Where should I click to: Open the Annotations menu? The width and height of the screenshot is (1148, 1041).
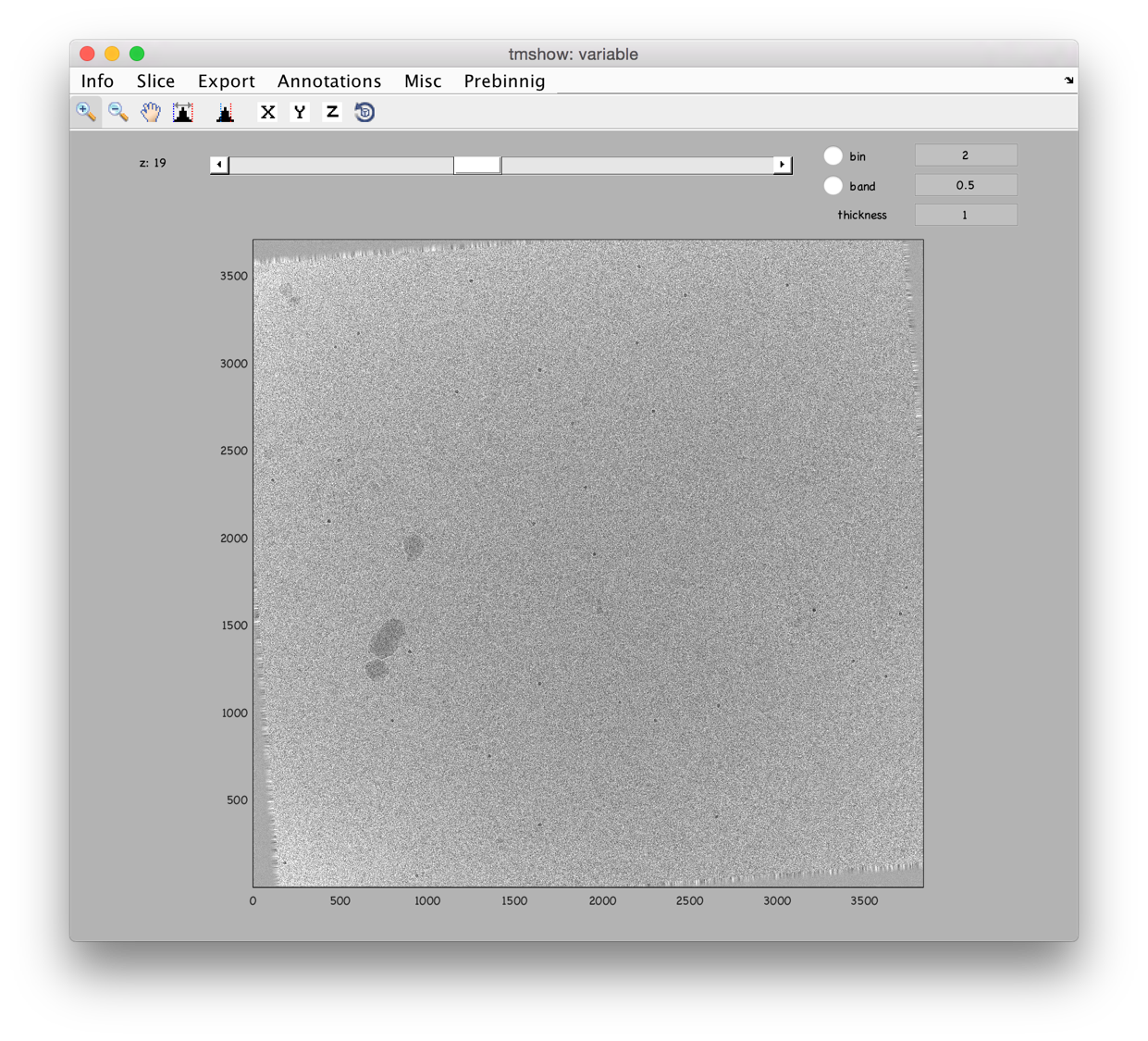point(329,81)
